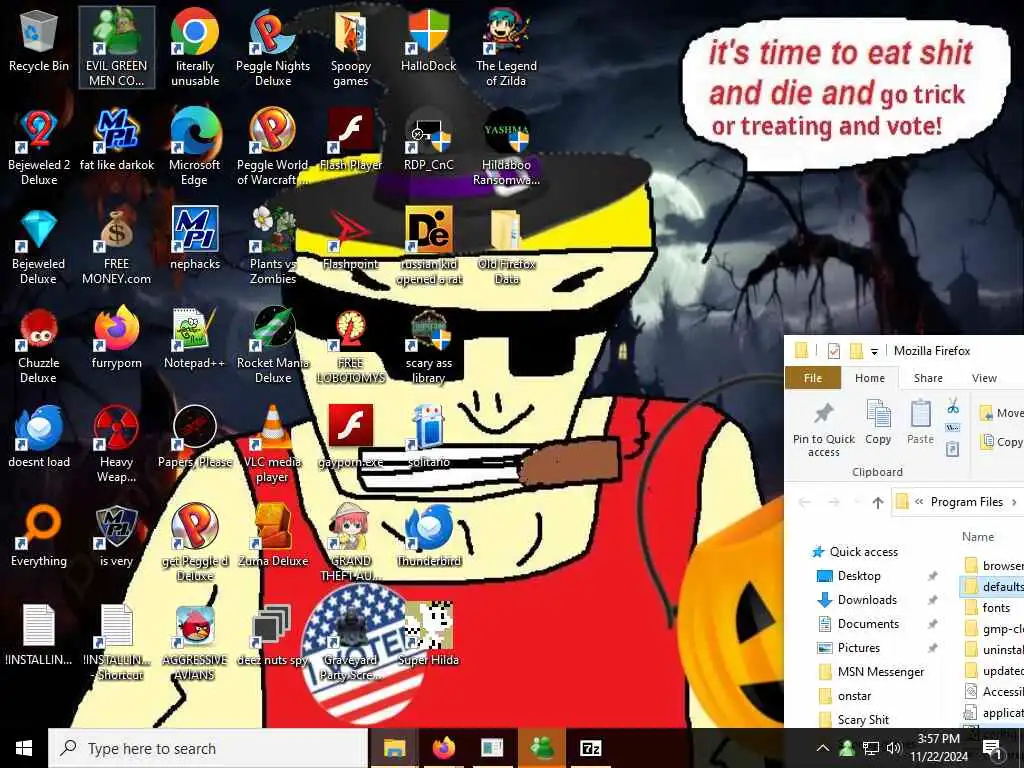1024x768 pixels.
Task: Click Program Files in address path
Action: pos(967,502)
